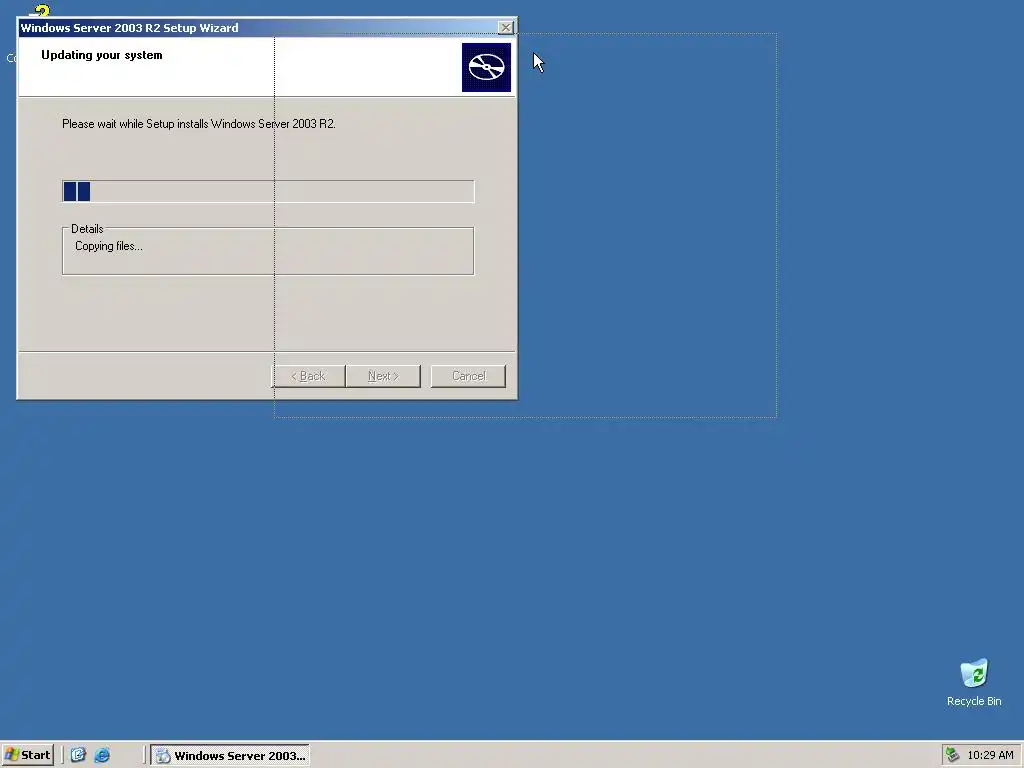1024x768 pixels.
Task: Launch Internet Explorer from Quick Launch
Action: pyautogui.click(x=102, y=755)
